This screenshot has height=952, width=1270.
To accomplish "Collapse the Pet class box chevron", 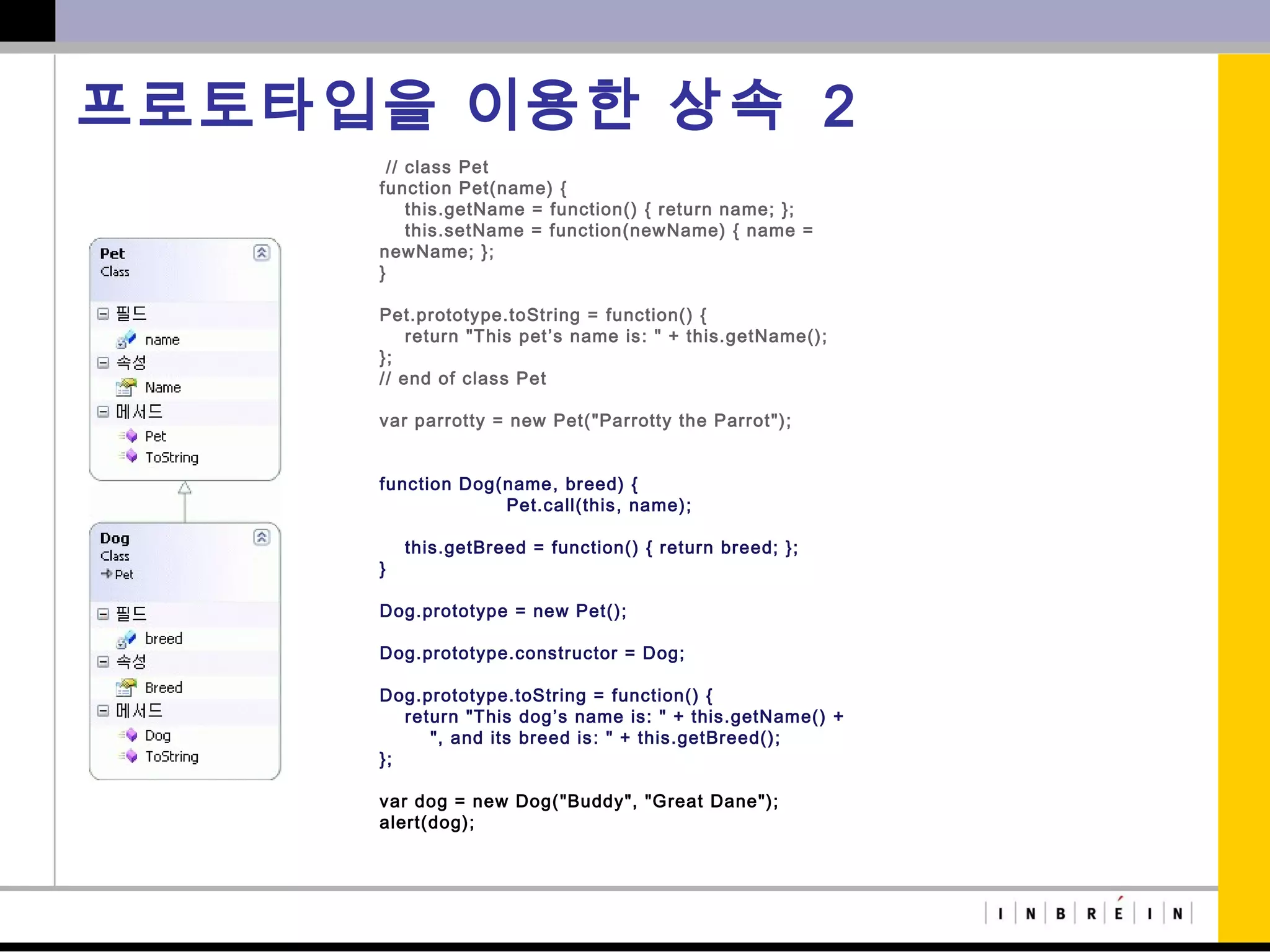I will 262,253.
